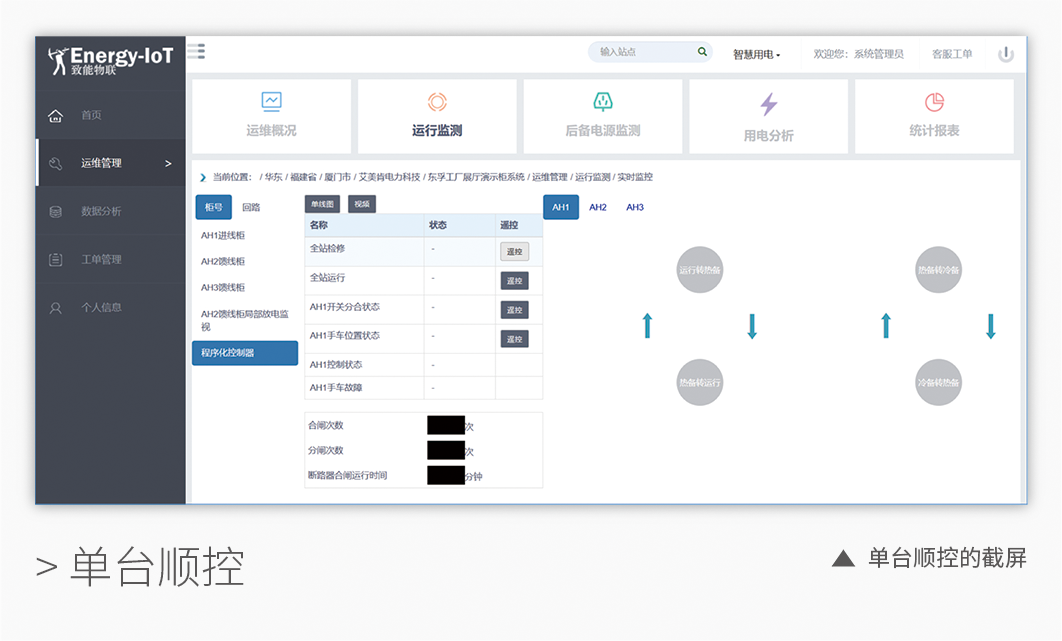Click the 分闸次数 label

click(326, 451)
